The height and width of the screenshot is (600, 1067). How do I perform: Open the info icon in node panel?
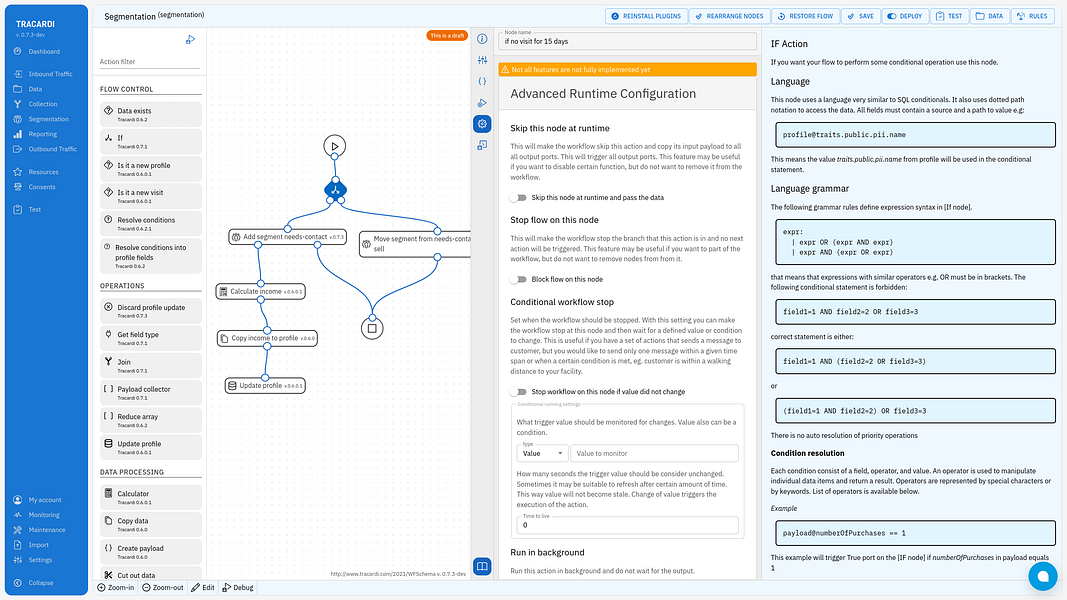click(x=482, y=39)
